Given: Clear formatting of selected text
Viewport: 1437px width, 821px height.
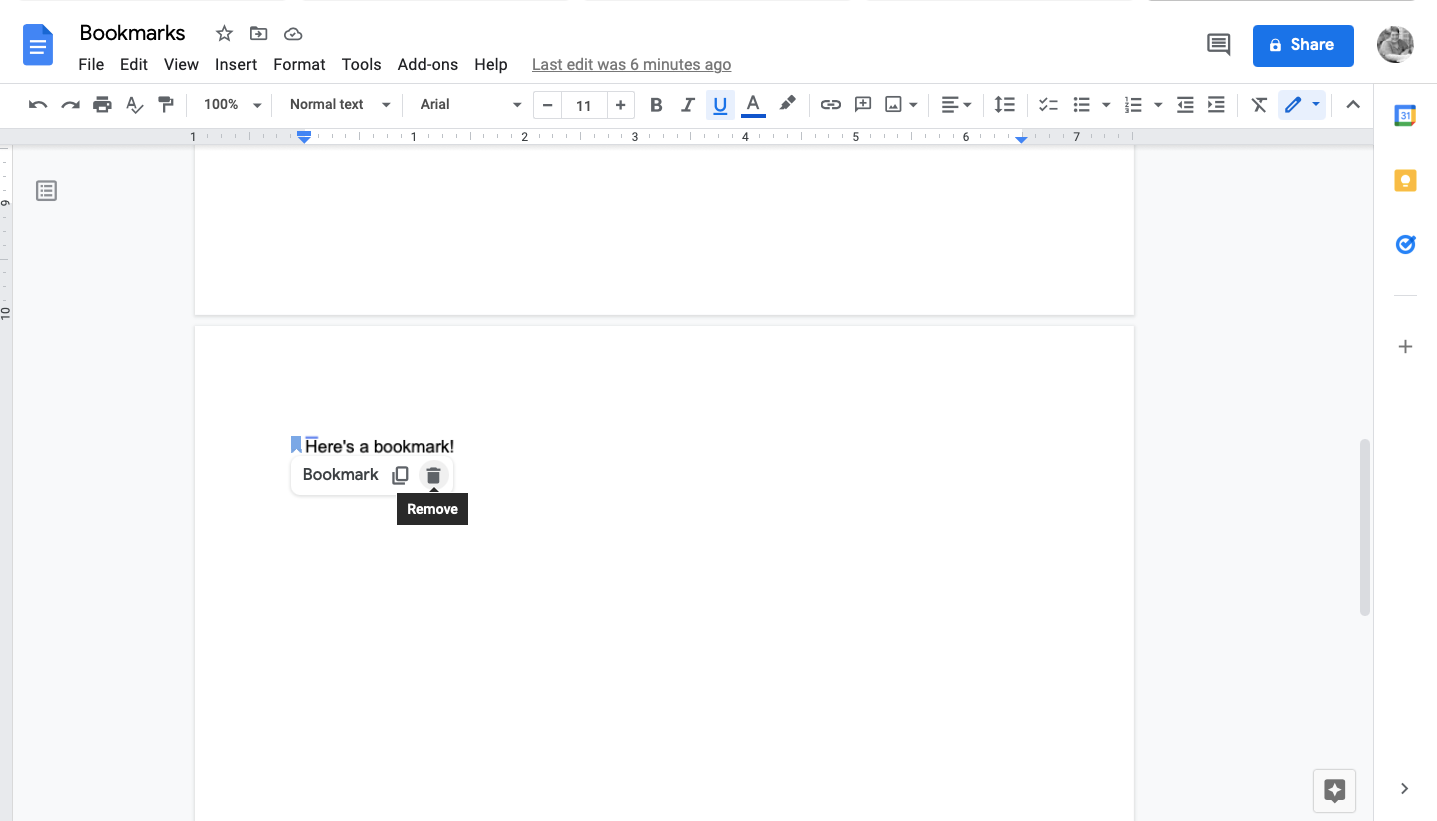Looking at the screenshot, I should [1258, 104].
